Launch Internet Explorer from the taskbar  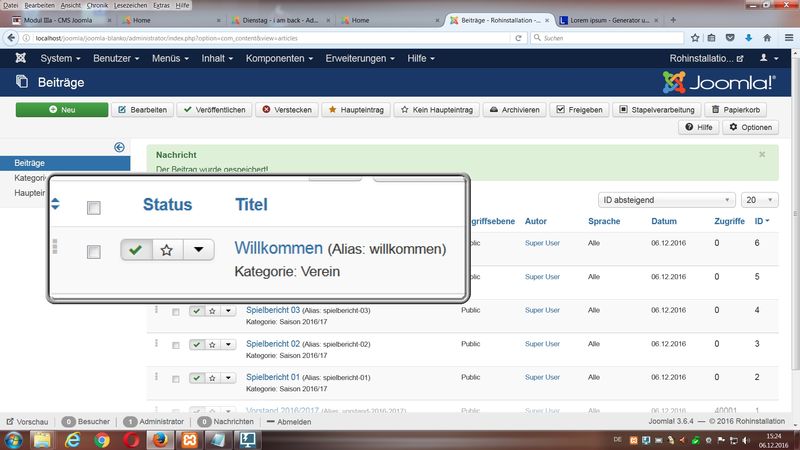coord(72,440)
